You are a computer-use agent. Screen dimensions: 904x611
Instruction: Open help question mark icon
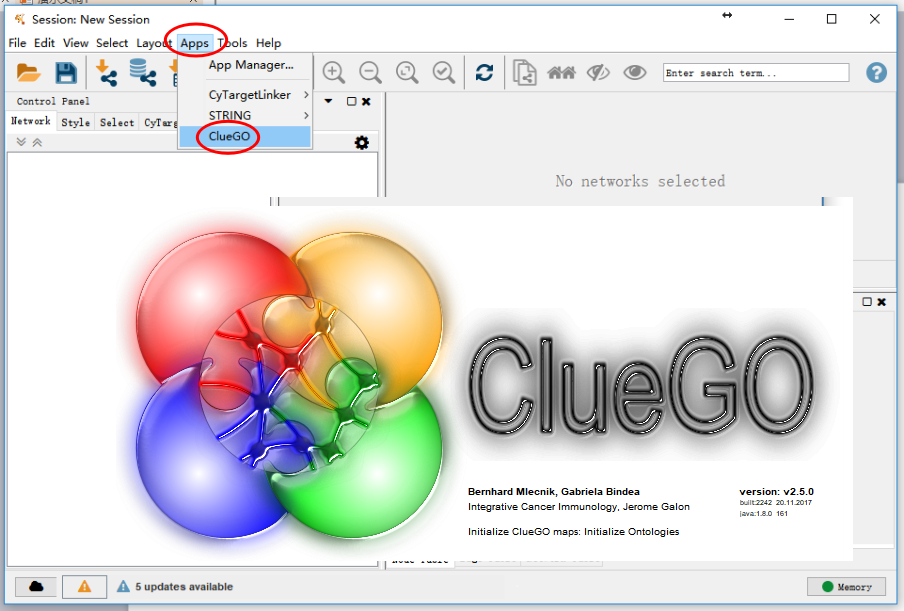click(x=876, y=73)
